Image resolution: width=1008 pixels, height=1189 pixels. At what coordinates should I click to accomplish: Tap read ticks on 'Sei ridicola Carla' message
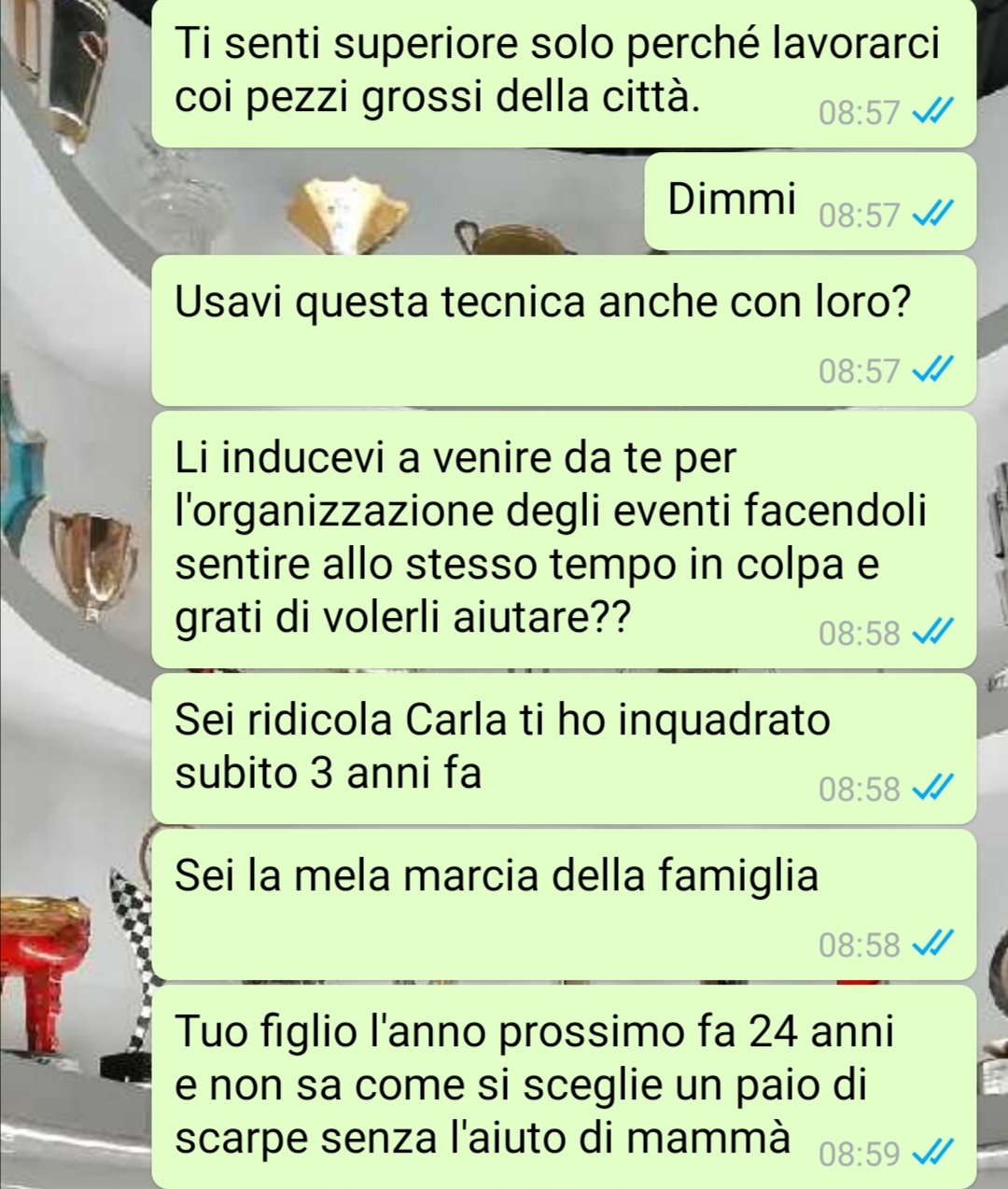click(931, 790)
